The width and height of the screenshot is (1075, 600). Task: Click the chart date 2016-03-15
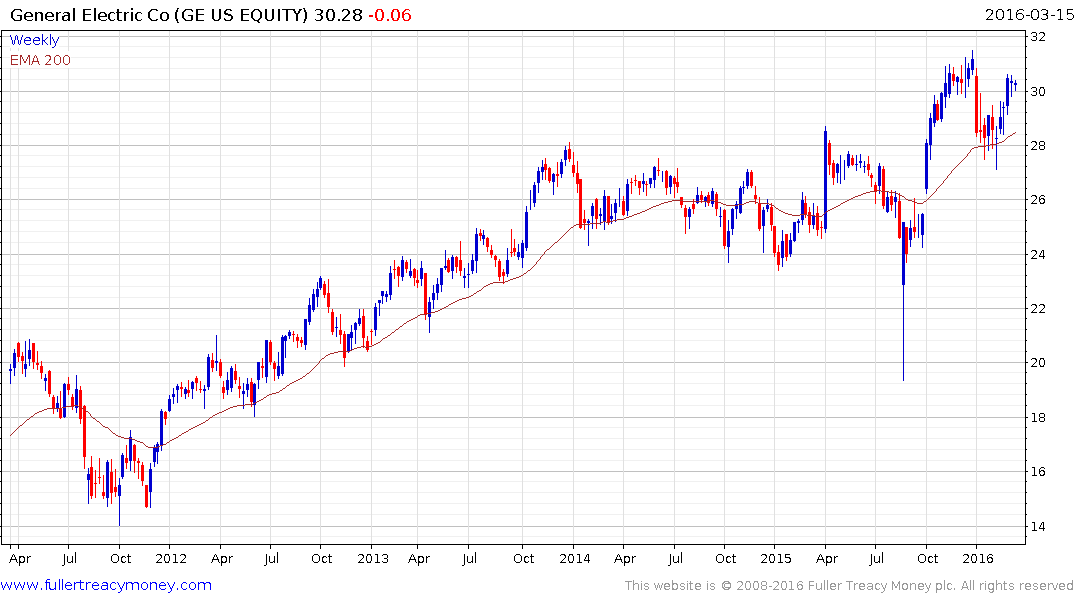[1029, 14]
